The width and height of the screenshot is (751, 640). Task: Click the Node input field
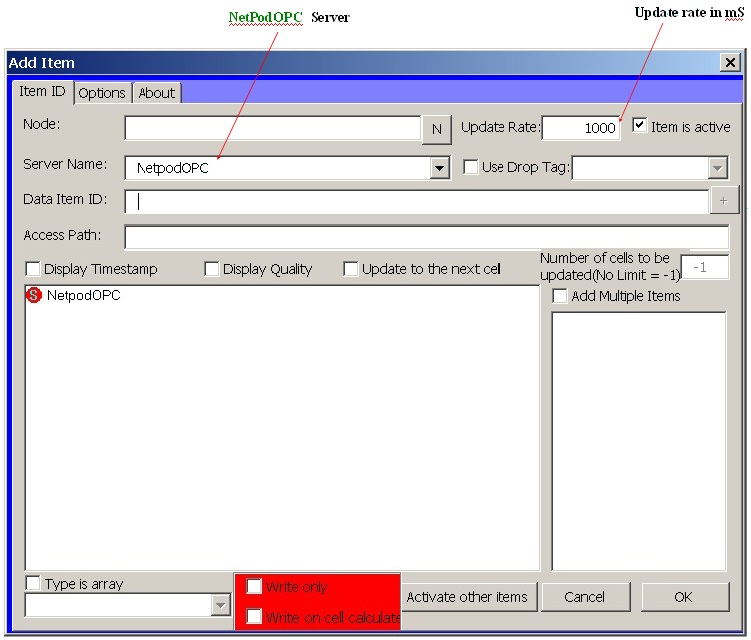point(273,128)
